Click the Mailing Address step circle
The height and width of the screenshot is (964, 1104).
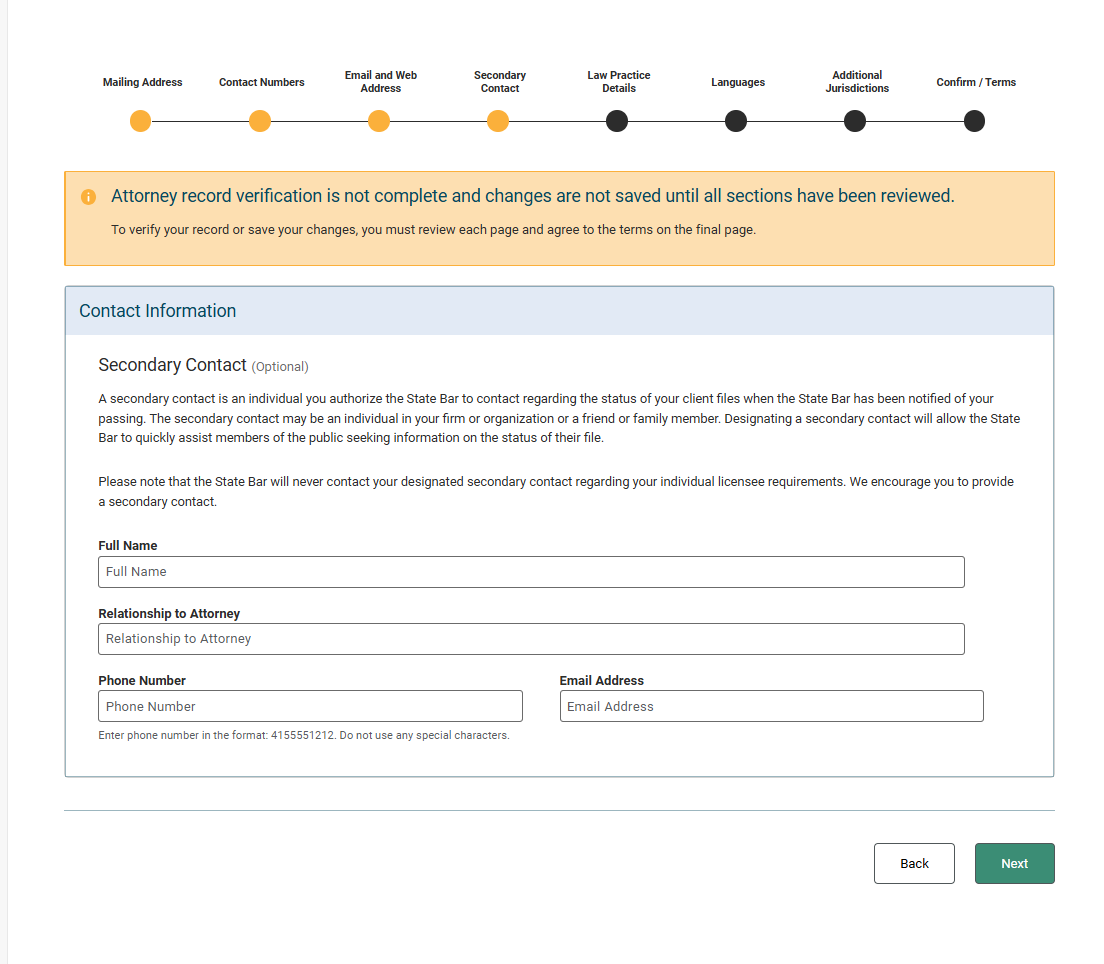point(141,121)
